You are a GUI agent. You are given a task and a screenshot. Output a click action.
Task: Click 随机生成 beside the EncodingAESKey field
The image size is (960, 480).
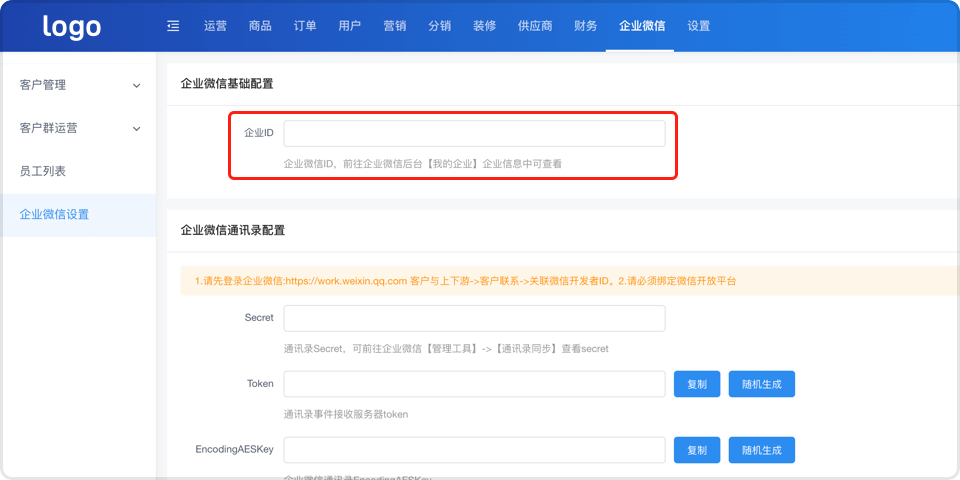point(761,450)
